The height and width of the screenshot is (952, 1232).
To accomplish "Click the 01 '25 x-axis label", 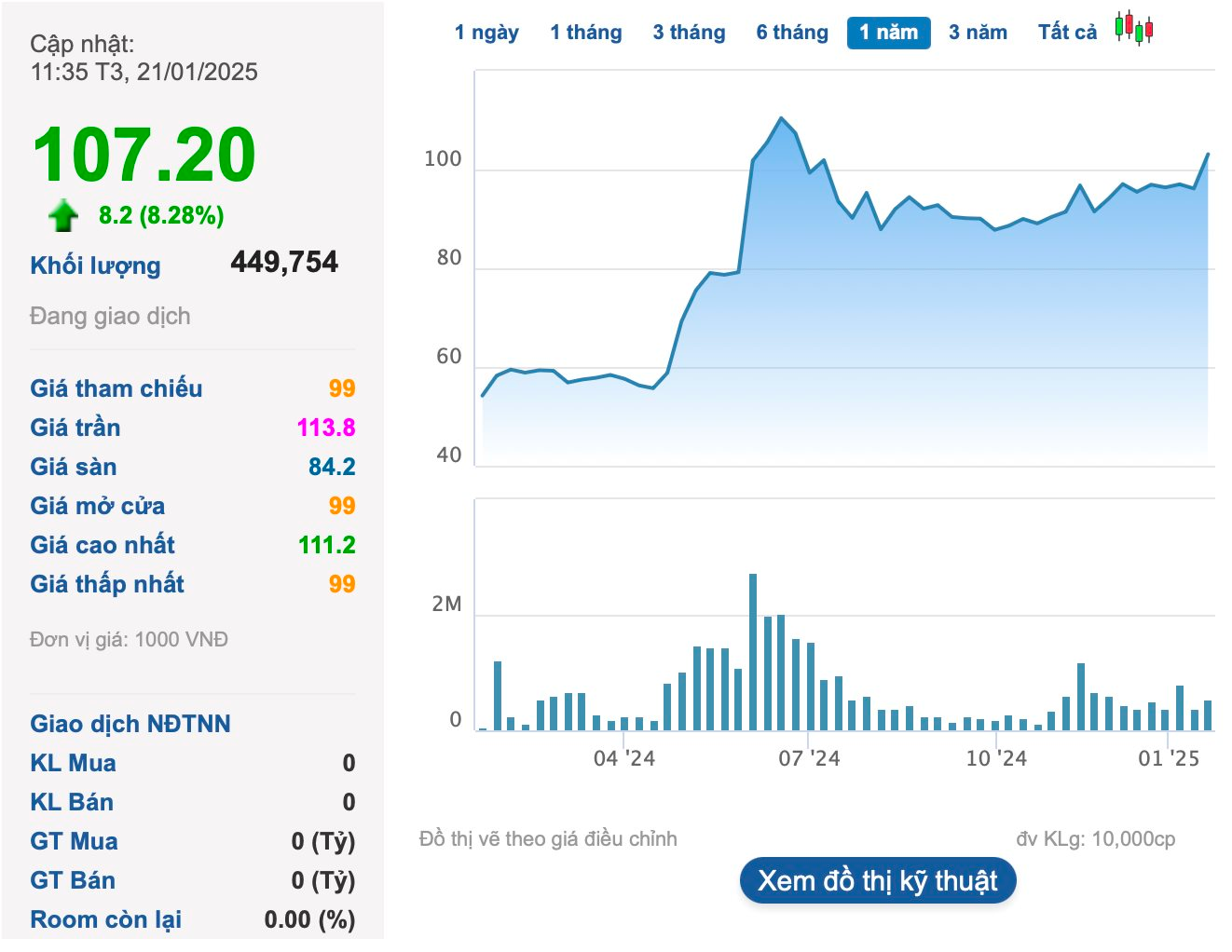I will pos(1169,758).
